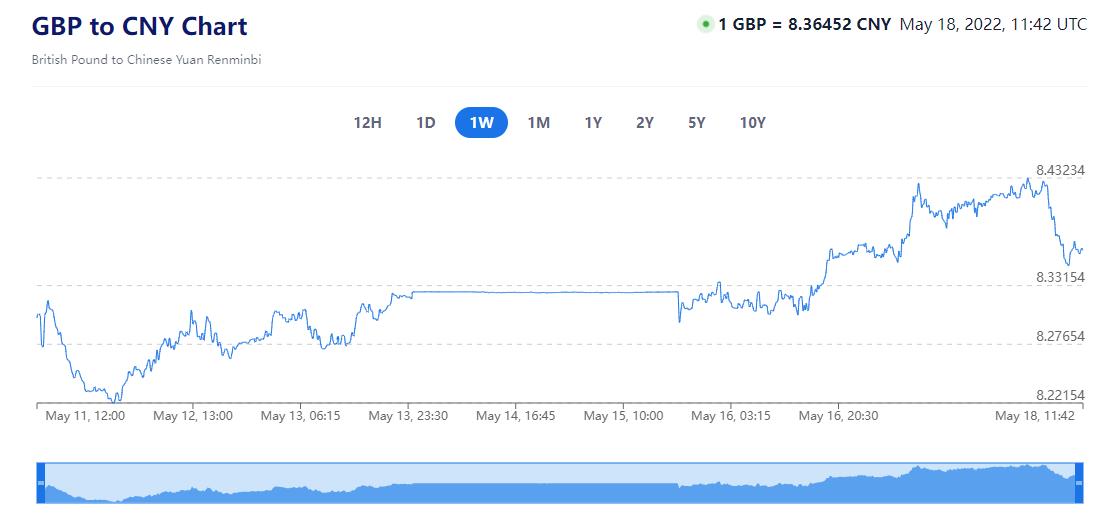Image resolution: width=1108 pixels, height=523 pixels.
Task: Click the British Pound to Chinese Yuan subtitle
Action: click(146, 60)
